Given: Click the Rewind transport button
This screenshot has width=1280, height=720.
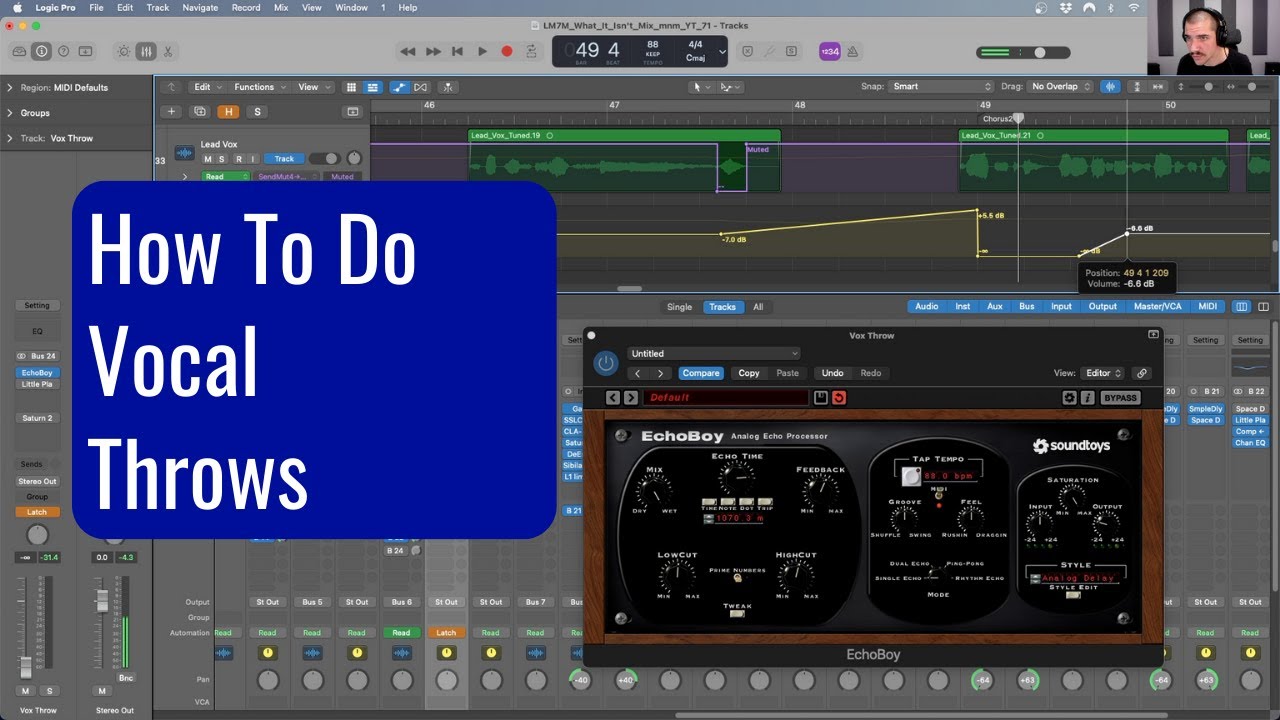Looking at the screenshot, I should (408, 51).
